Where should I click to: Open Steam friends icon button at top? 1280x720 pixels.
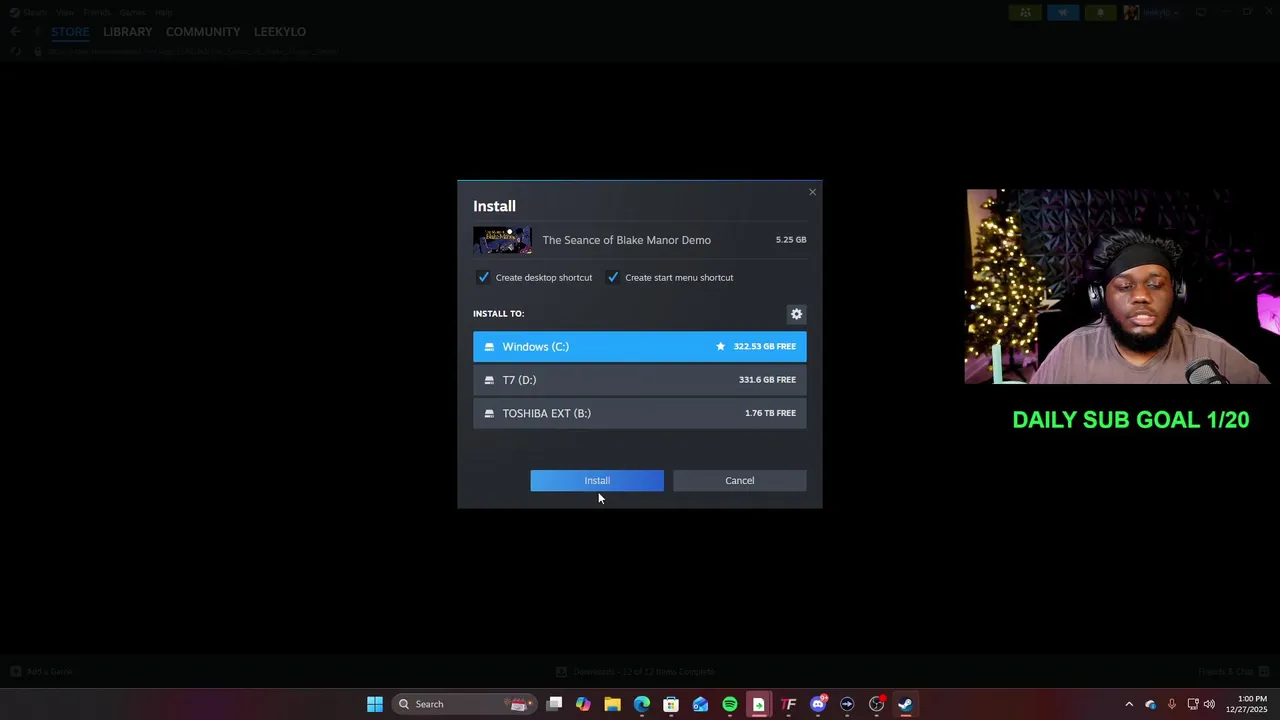1025,12
